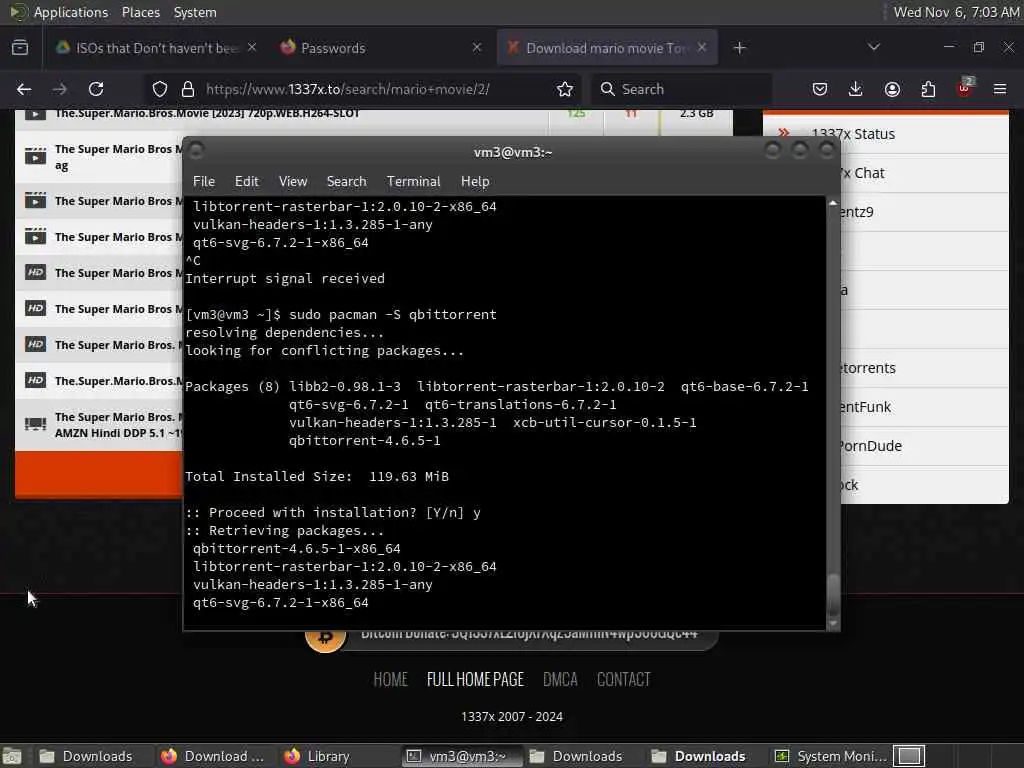The image size is (1024, 768).
Task: Click the Firefox Search box
Action: [682, 89]
